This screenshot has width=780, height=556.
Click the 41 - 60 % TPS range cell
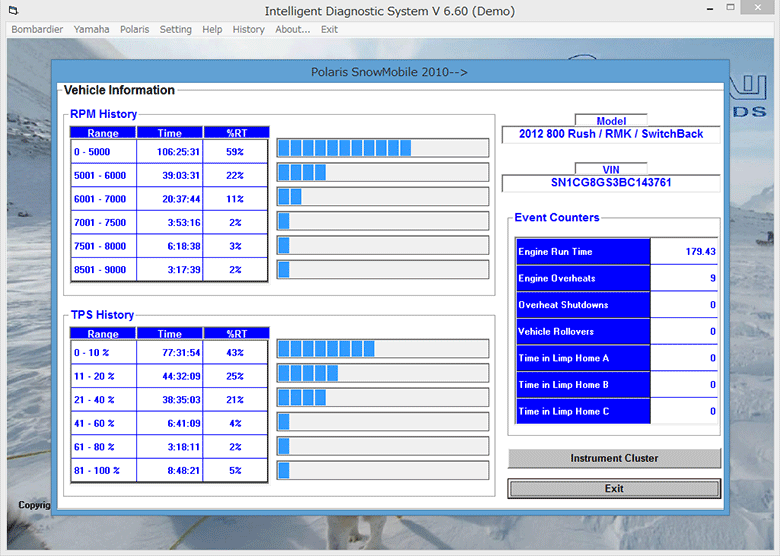103,423
